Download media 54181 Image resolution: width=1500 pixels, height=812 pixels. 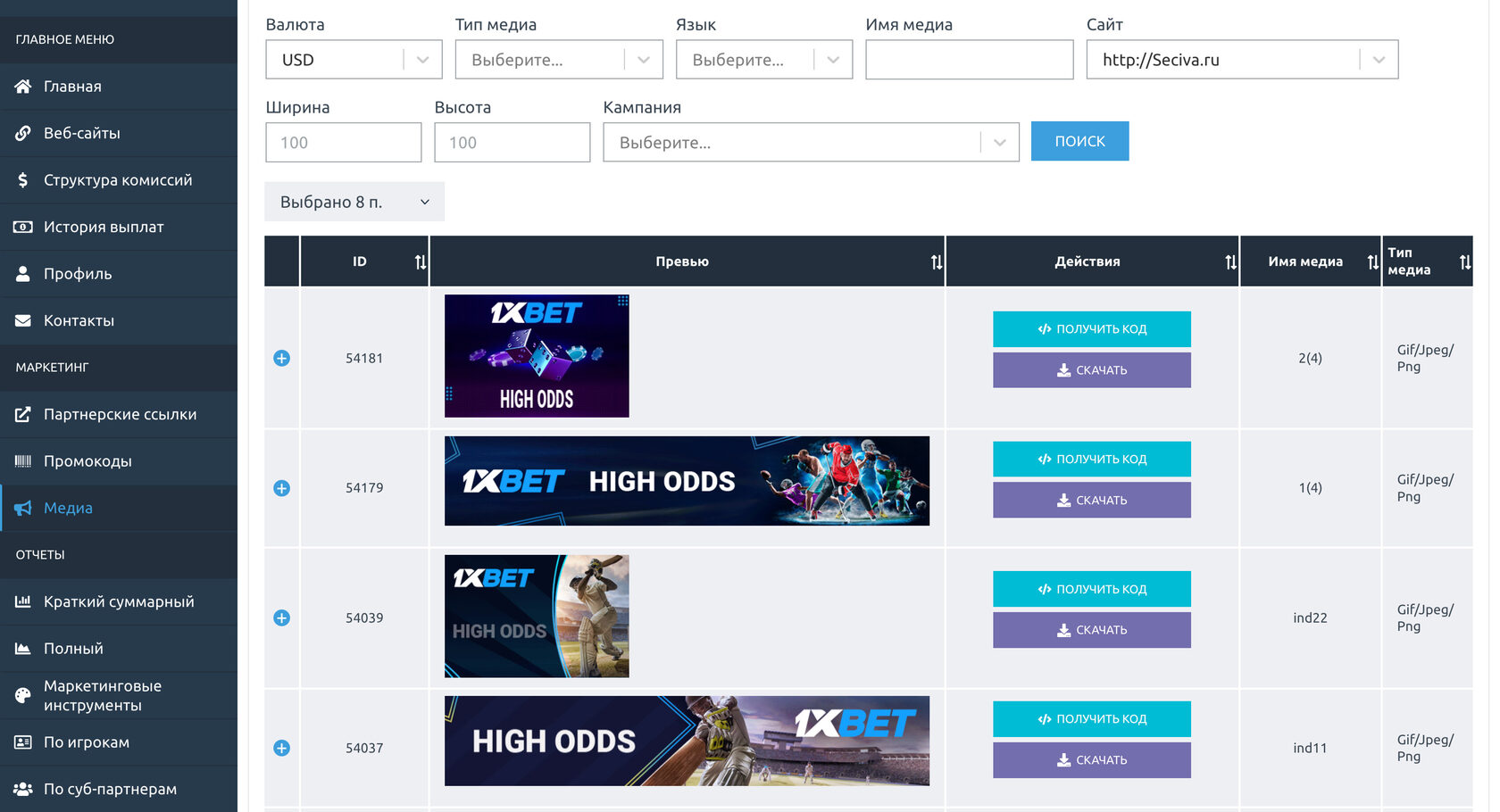pyautogui.click(x=1091, y=370)
